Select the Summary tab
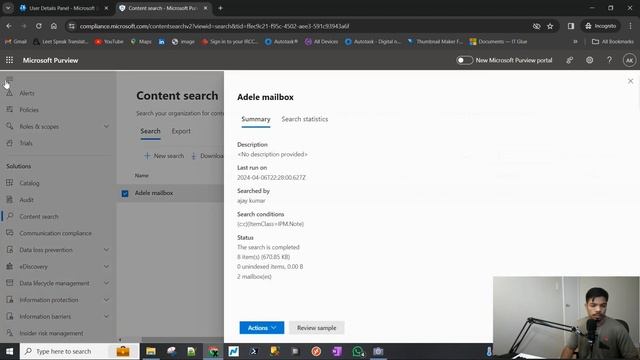The image size is (640, 360). coord(256,119)
